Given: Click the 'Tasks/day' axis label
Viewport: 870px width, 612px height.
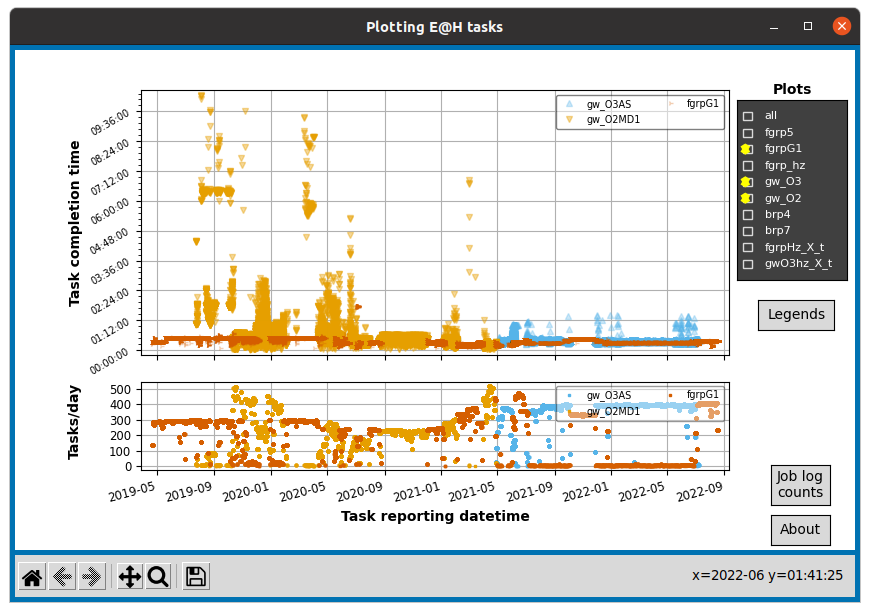Looking at the screenshot, I should [74, 423].
